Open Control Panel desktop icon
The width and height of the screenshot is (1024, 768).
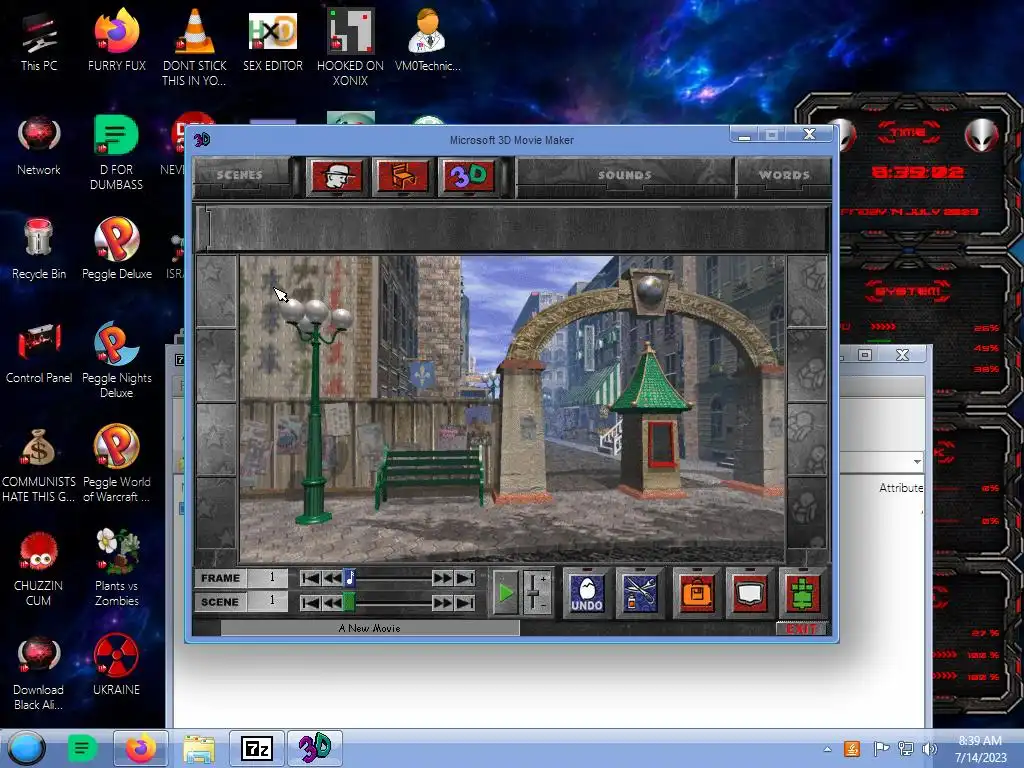[39, 353]
